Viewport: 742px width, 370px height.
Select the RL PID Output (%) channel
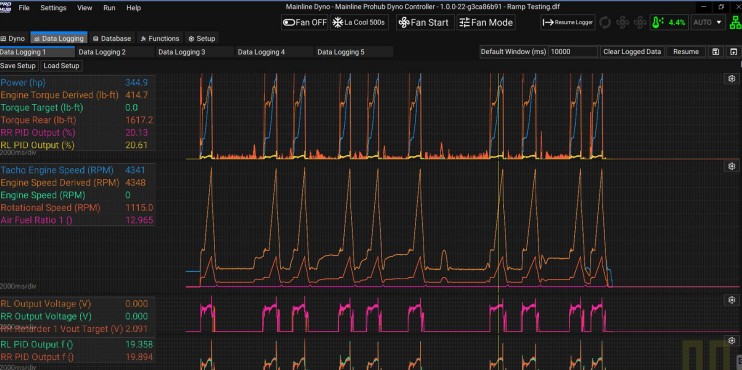37,145
